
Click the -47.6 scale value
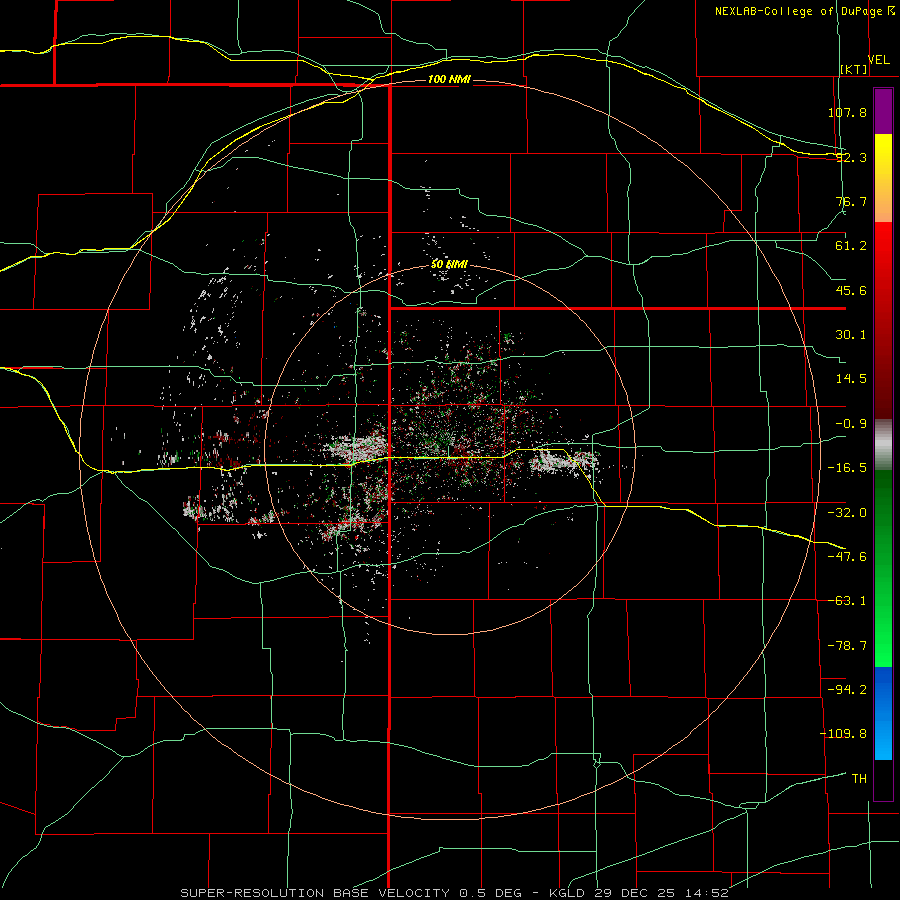(x=847, y=557)
